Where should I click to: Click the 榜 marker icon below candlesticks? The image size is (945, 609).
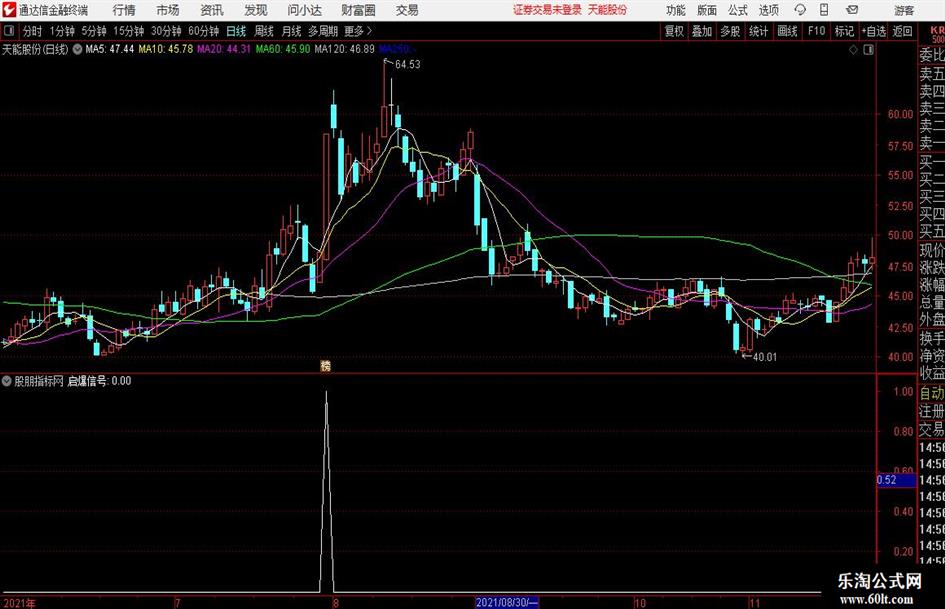tap(325, 365)
